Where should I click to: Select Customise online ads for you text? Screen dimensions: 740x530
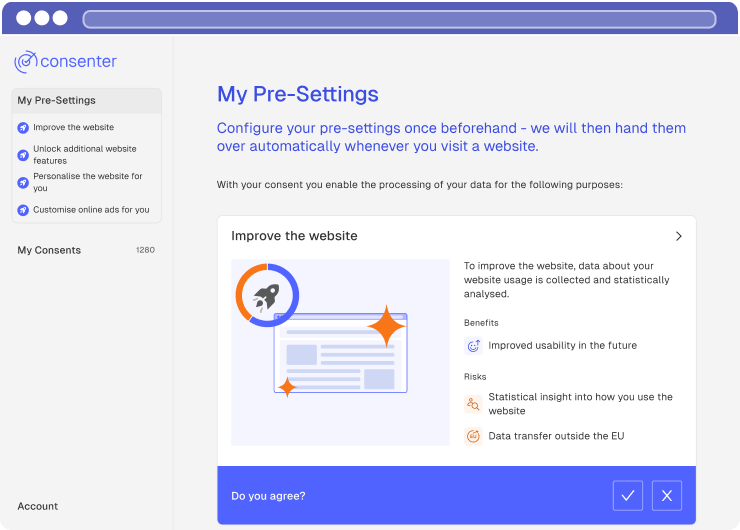91,210
